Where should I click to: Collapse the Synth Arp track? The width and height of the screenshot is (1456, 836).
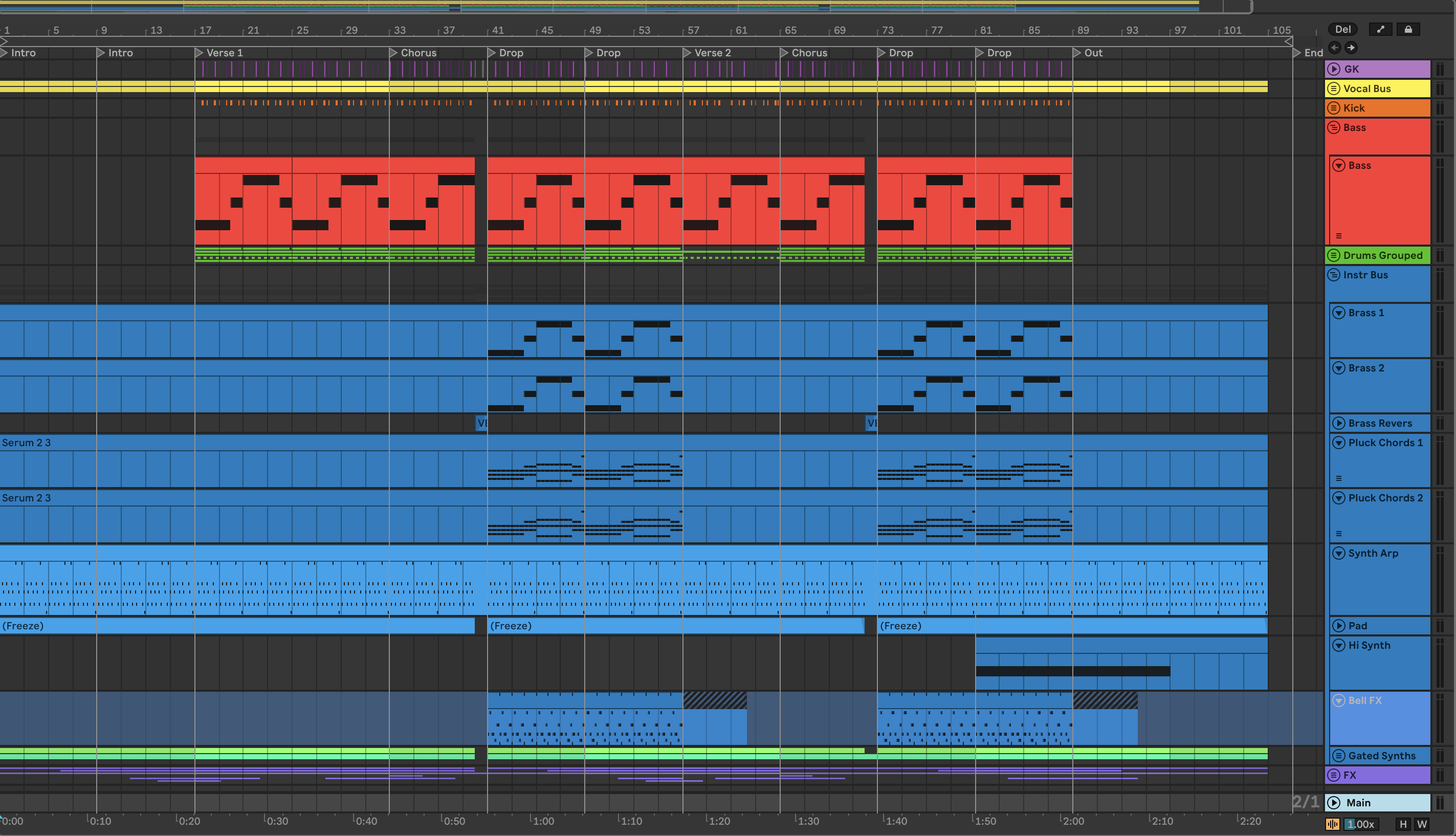tap(1338, 553)
